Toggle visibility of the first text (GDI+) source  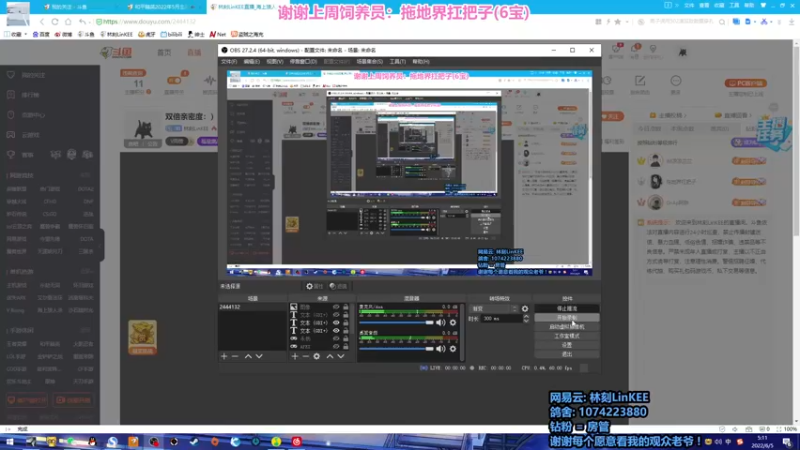336,315
